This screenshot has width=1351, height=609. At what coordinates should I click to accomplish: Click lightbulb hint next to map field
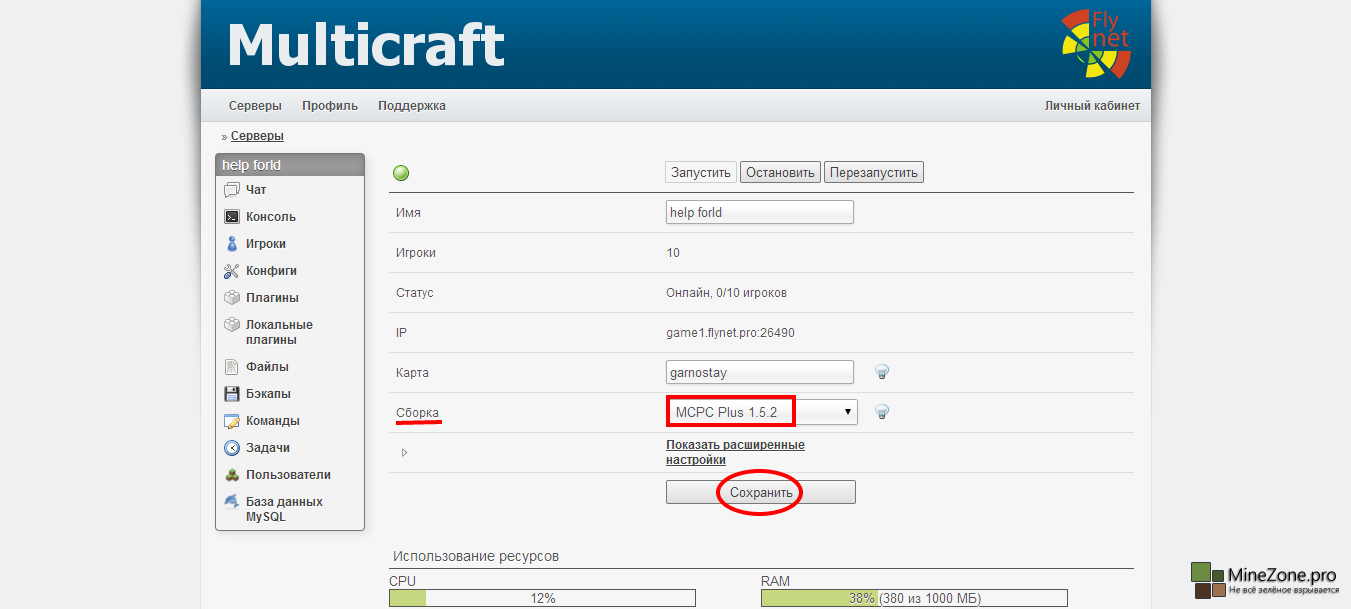[x=882, y=372]
